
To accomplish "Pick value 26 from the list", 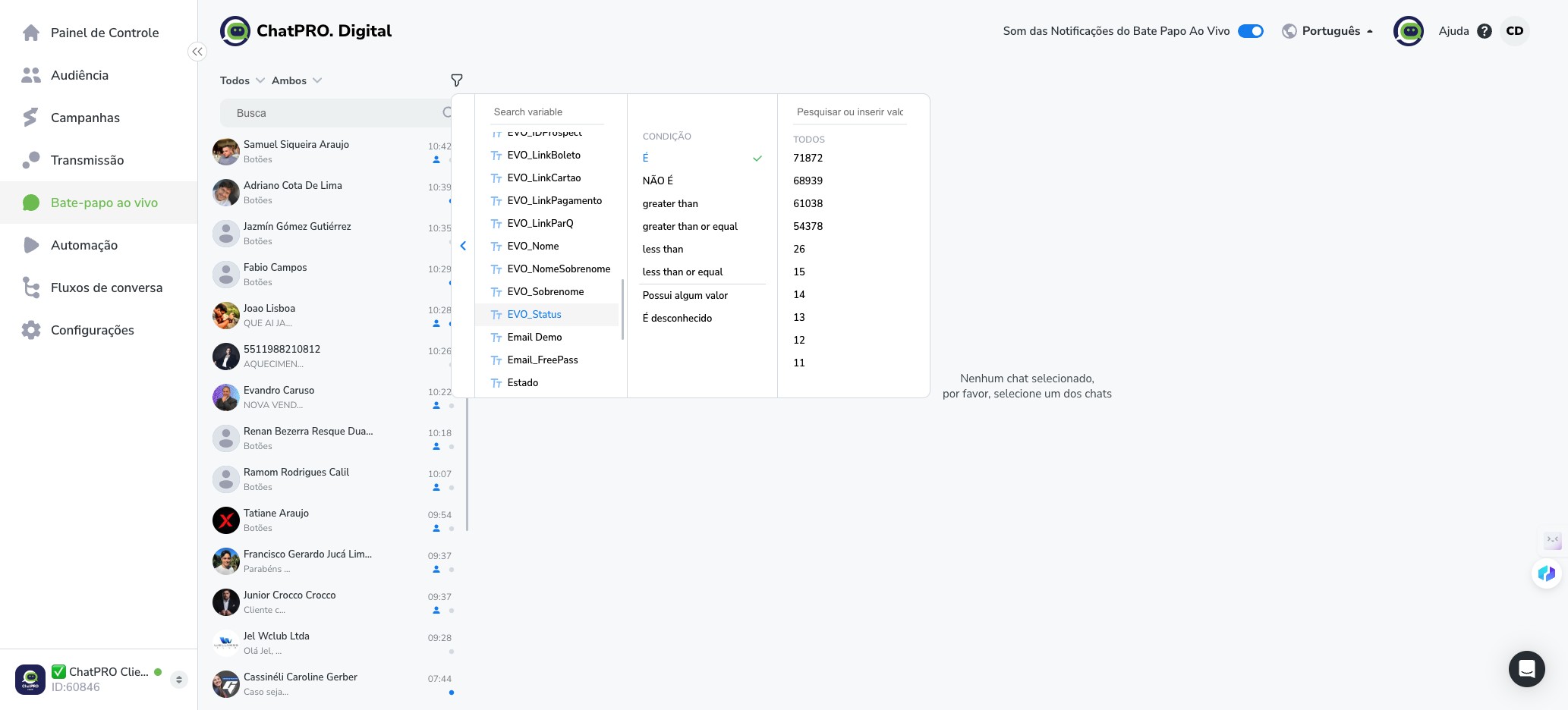I will (x=799, y=249).
